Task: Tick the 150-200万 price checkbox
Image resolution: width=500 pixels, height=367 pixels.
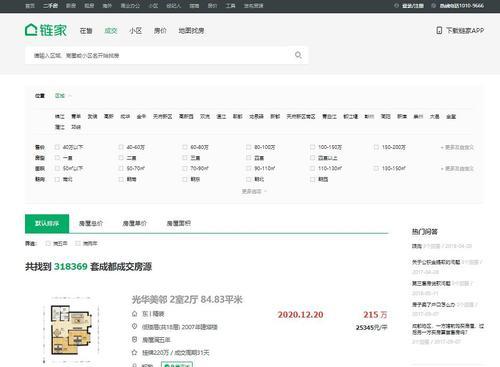Action: (x=376, y=147)
